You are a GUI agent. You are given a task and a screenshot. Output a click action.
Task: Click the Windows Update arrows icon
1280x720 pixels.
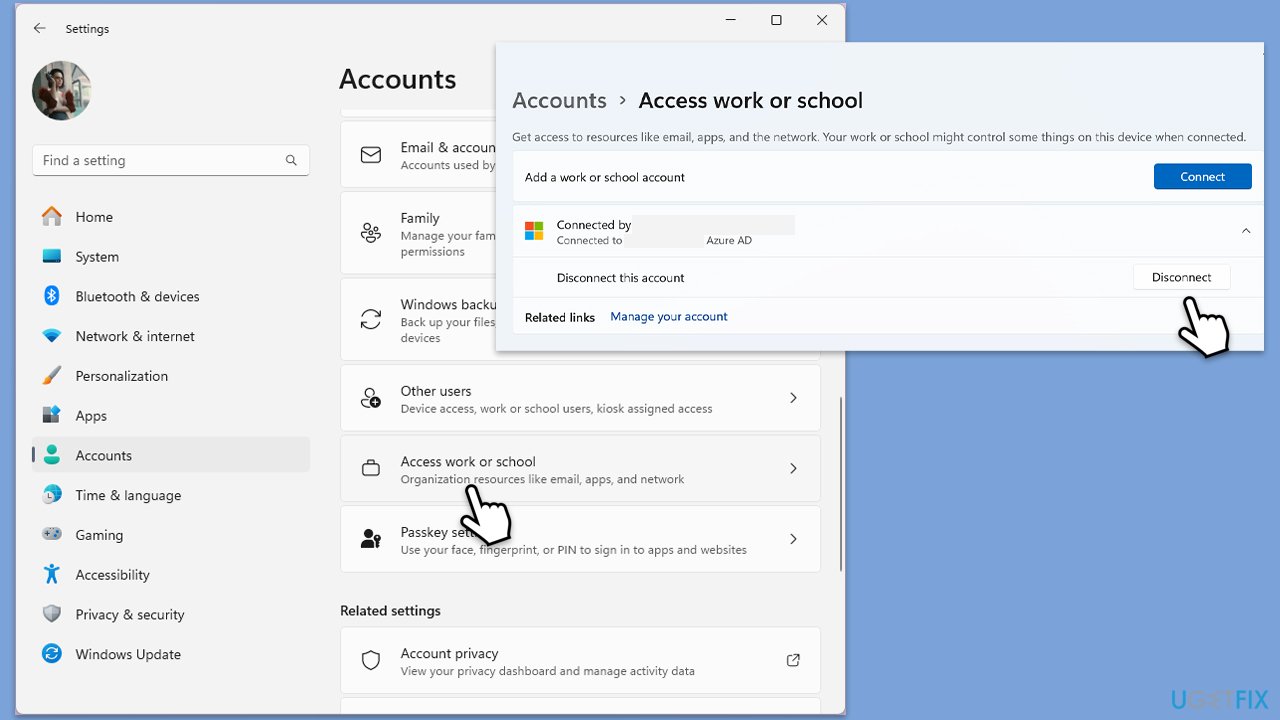[52, 654]
